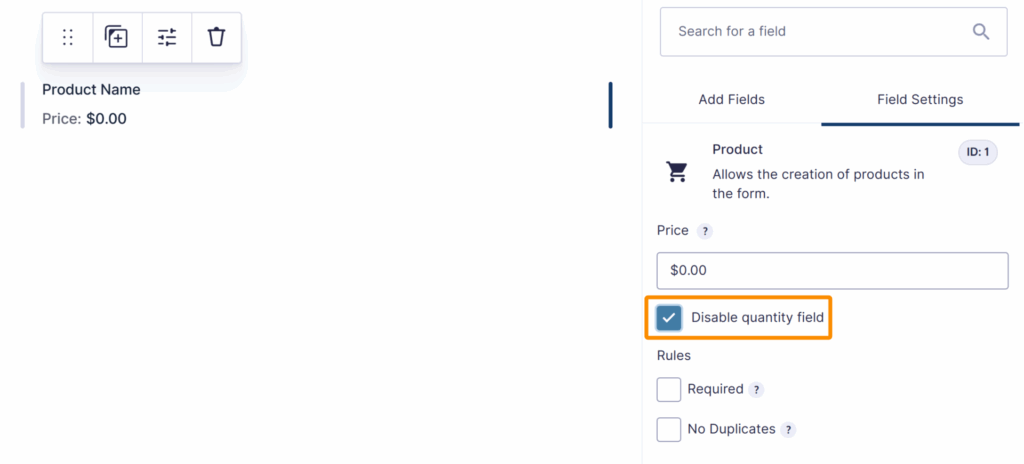This screenshot has height=464, width=1024.
Task: Enable the No Duplicates checkbox
Action: (669, 429)
